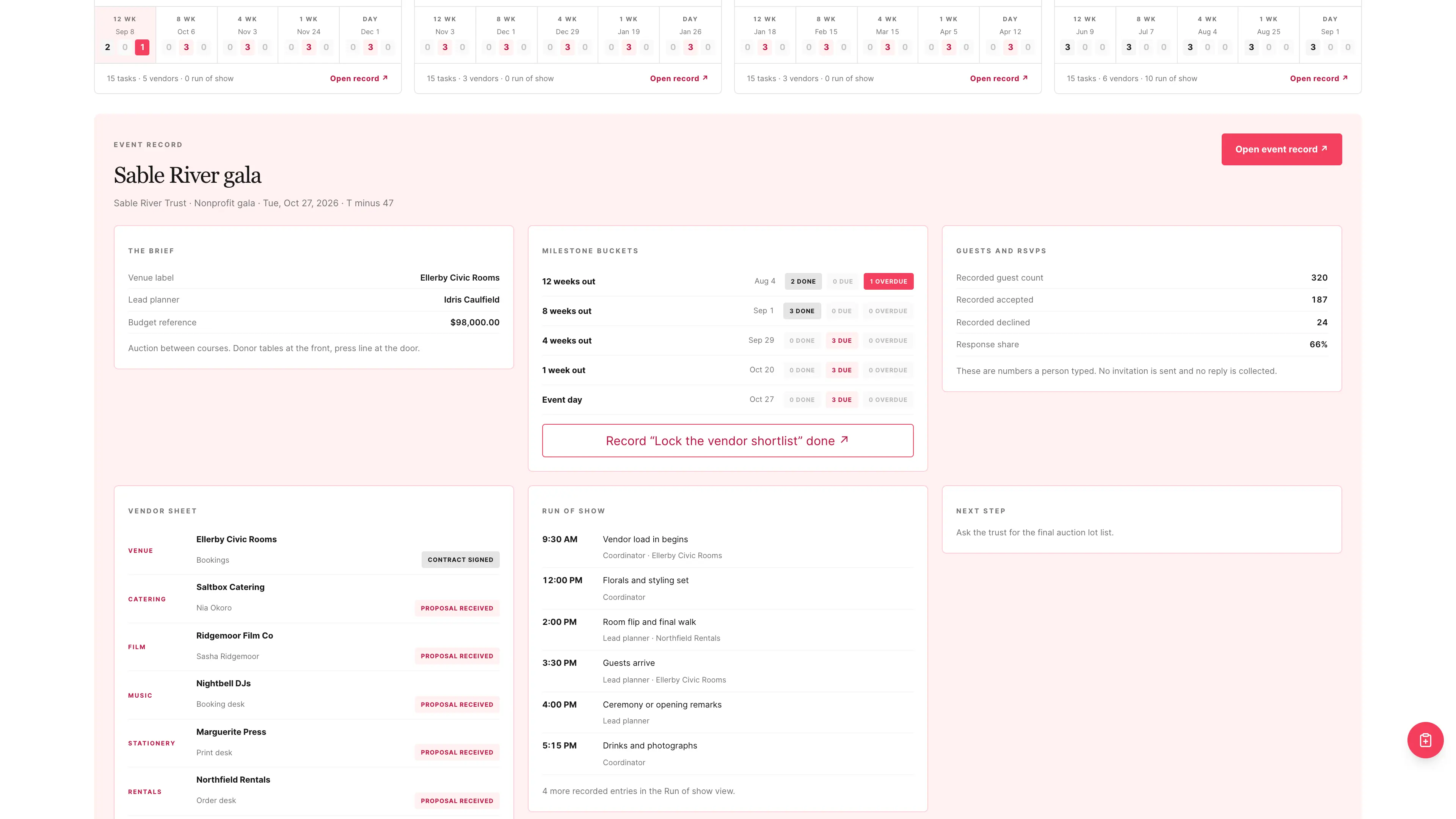Click the Ceremony or opening remarks entry
The width and height of the screenshot is (1456, 819).
coord(728,712)
